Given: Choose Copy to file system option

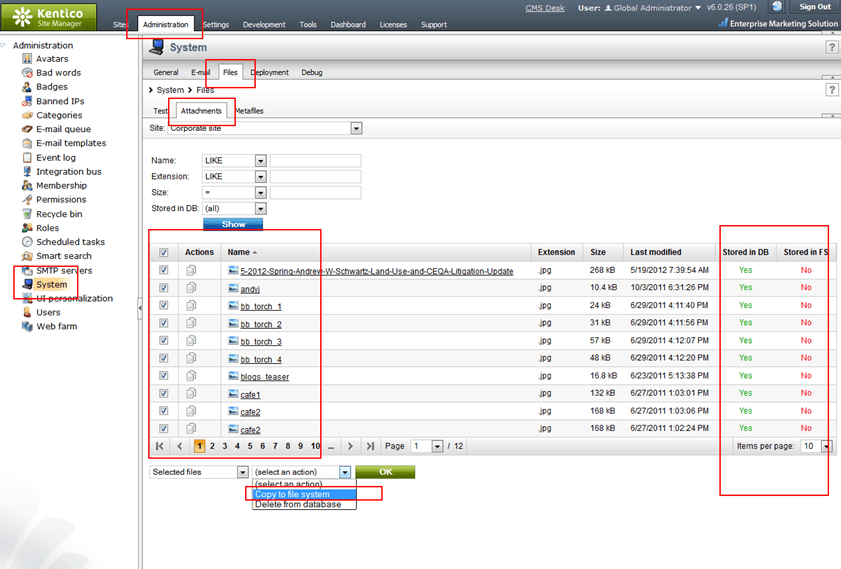Looking at the screenshot, I should pyautogui.click(x=304, y=494).
